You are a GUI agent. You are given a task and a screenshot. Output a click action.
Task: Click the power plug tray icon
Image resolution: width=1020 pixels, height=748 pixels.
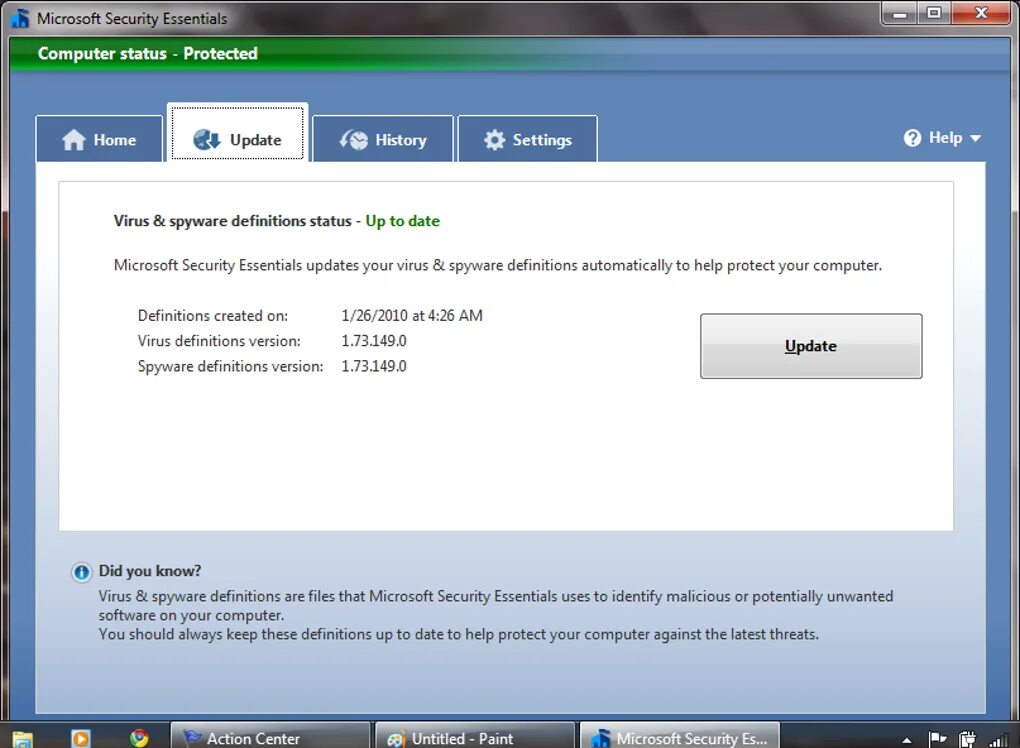coord(967,740)
